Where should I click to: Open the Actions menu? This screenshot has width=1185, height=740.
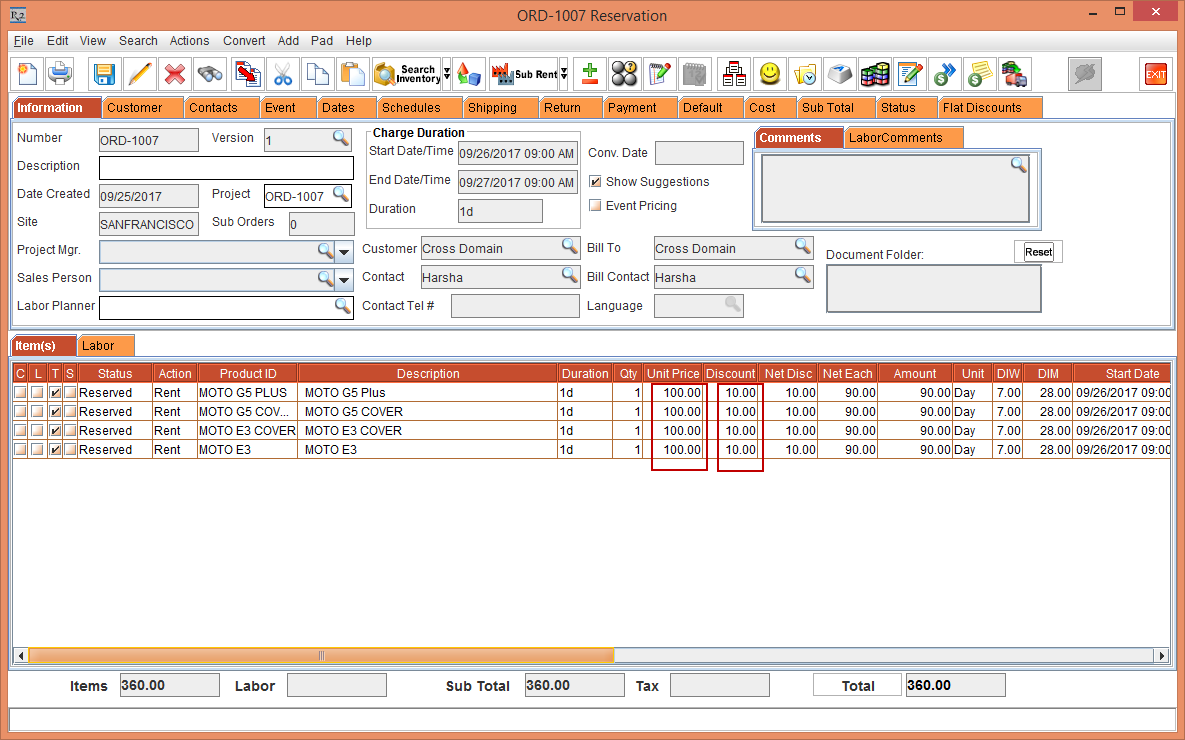pyautogui.click(x=189, y=41)
